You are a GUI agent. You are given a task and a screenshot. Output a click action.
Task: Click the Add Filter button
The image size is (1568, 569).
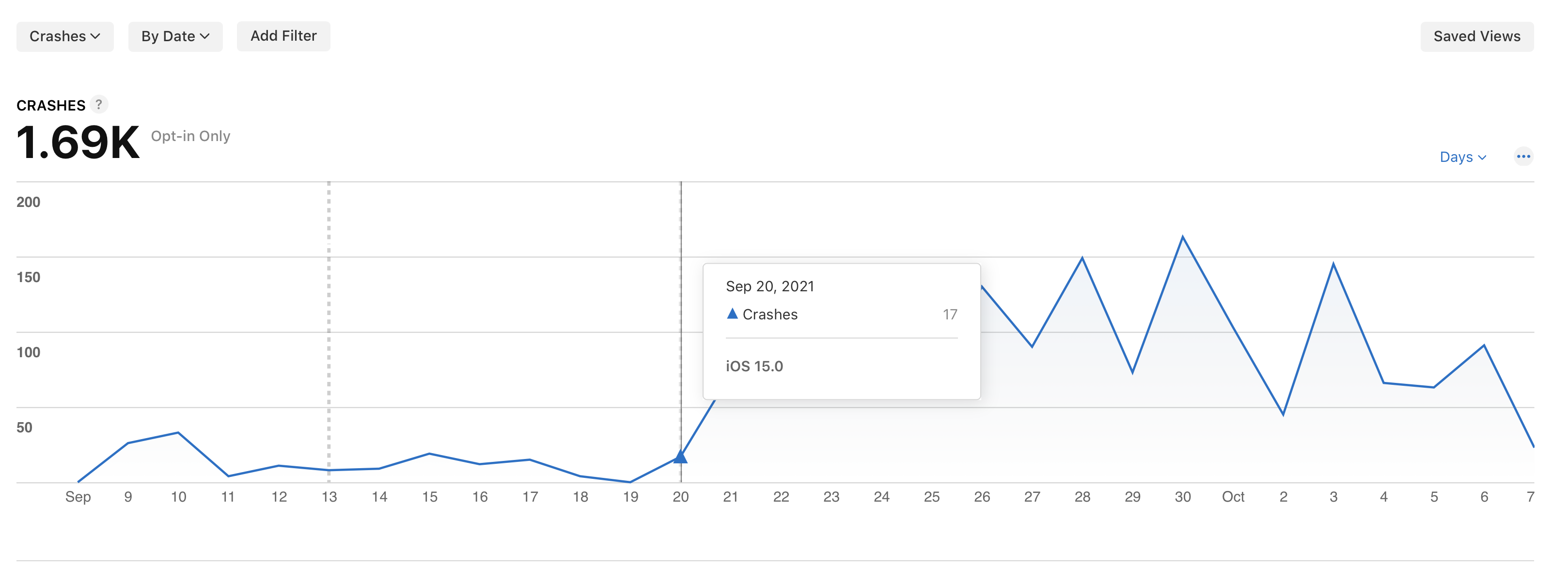tap(283, 36)
